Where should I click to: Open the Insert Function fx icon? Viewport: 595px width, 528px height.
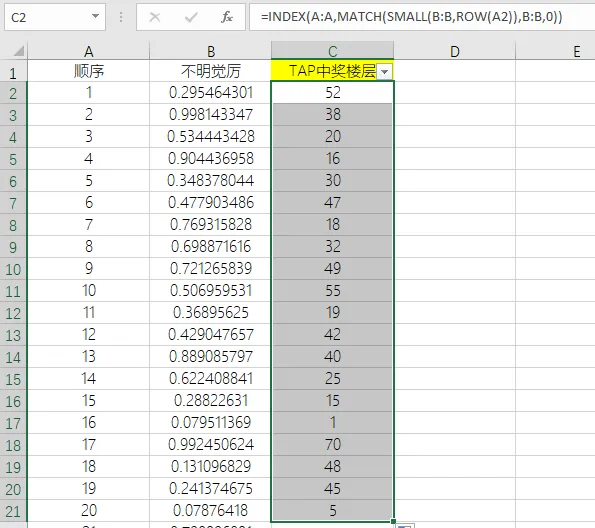(x=227, y=17)
